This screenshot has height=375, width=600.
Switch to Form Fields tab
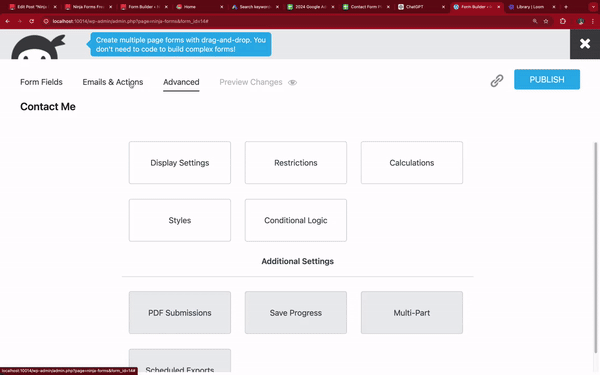click(x=41, y=82)
